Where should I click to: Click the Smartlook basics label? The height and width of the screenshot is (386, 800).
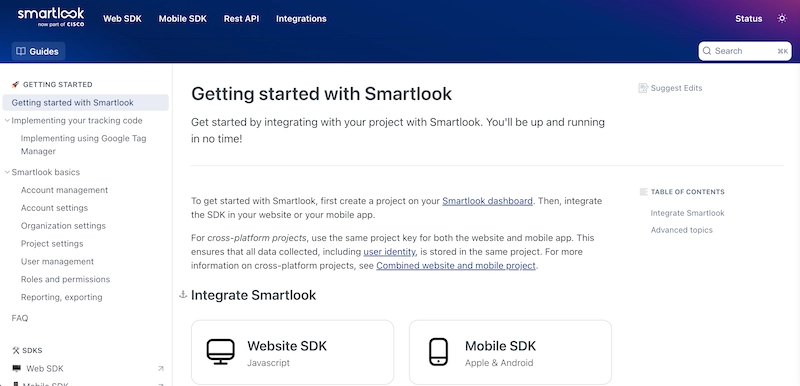[x=46, y=172]
